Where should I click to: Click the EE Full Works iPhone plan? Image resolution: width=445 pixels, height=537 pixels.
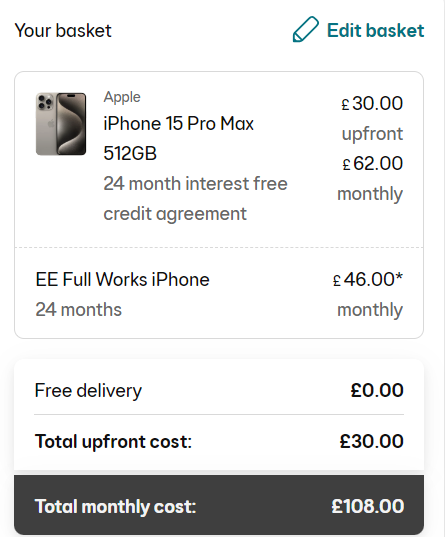coord(122,279)
